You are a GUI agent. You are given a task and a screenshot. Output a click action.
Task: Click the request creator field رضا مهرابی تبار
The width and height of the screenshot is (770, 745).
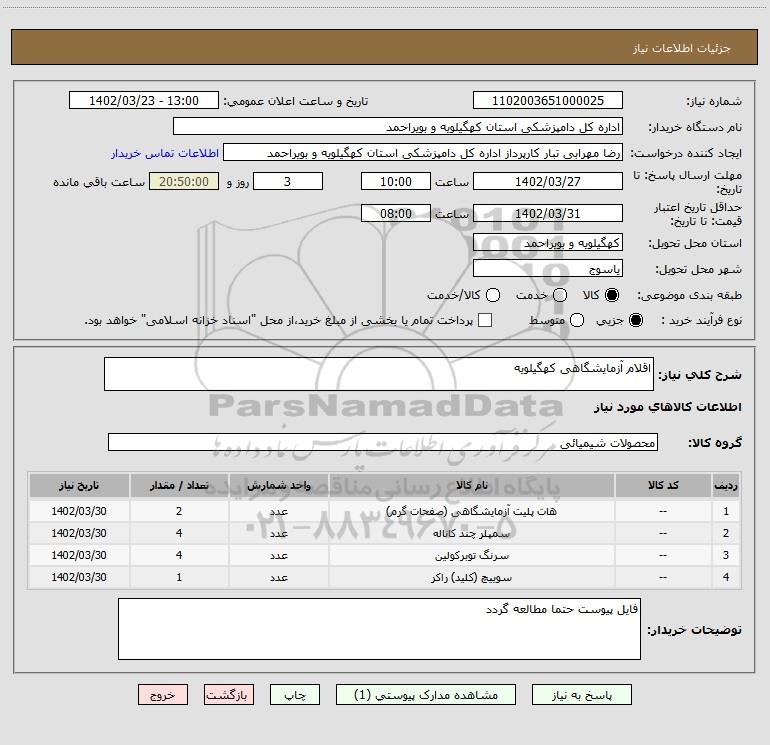[x=423, y=152]
